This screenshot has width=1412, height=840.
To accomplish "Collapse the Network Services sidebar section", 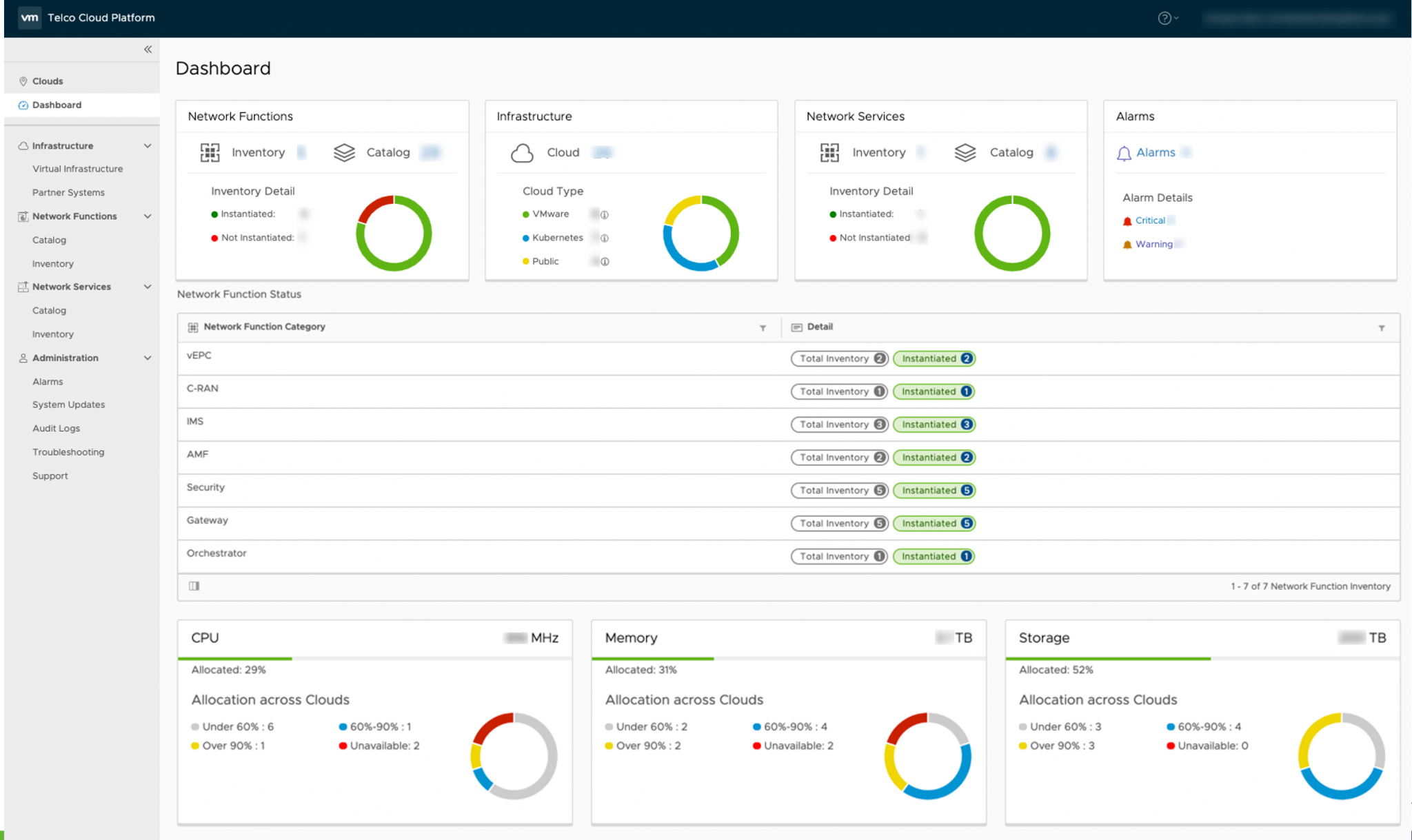I will tap(148, 287).
